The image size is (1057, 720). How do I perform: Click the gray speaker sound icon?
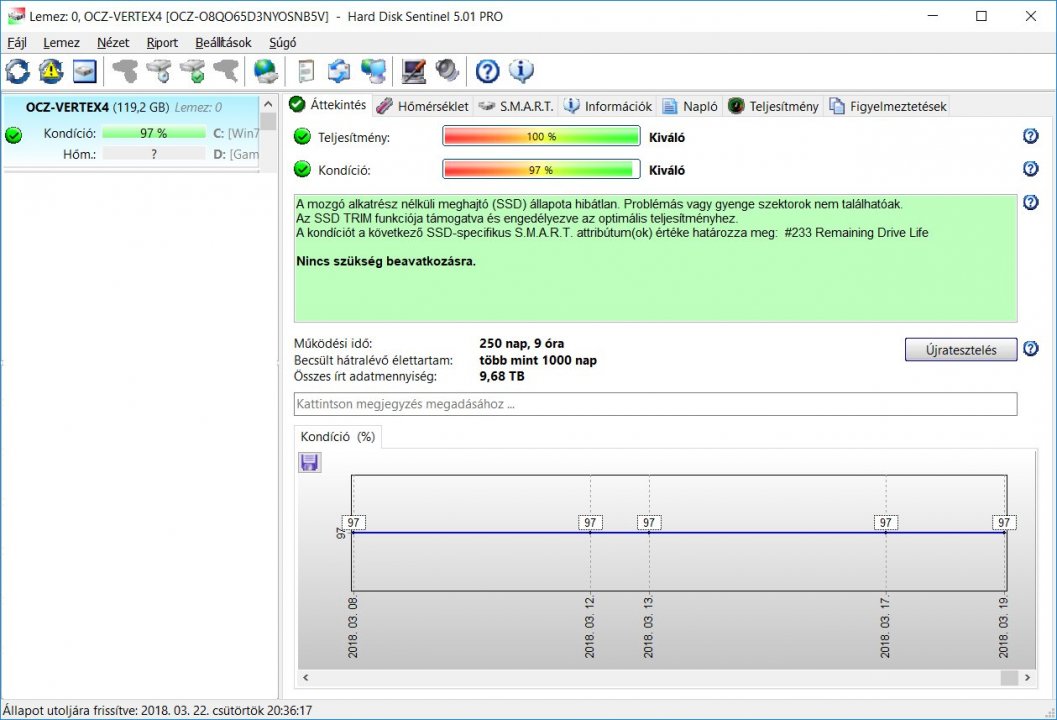447,71
